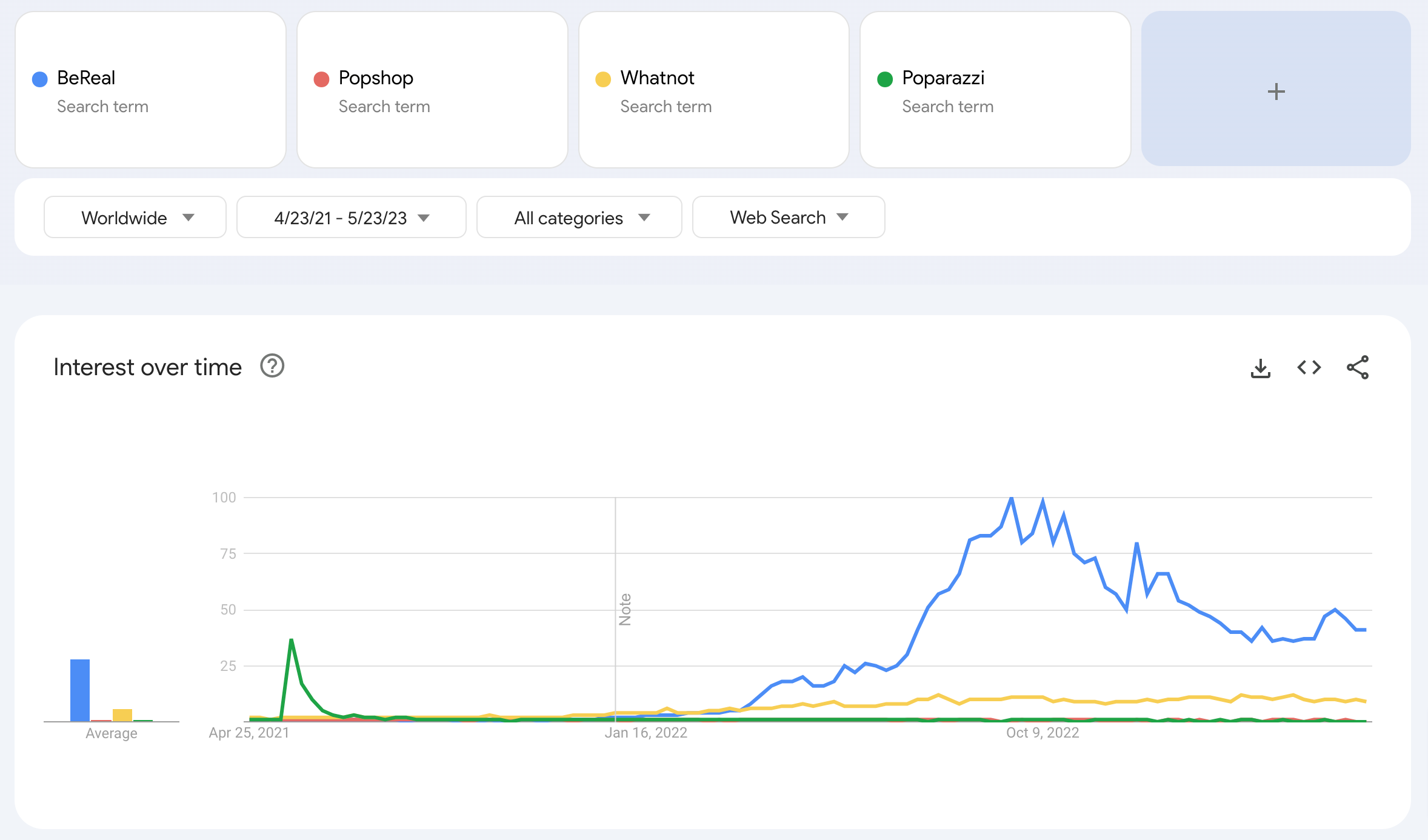The image size is (1428, 840).
Task: Click the yellow Whatnot average bar
Action: pos(122,715)
